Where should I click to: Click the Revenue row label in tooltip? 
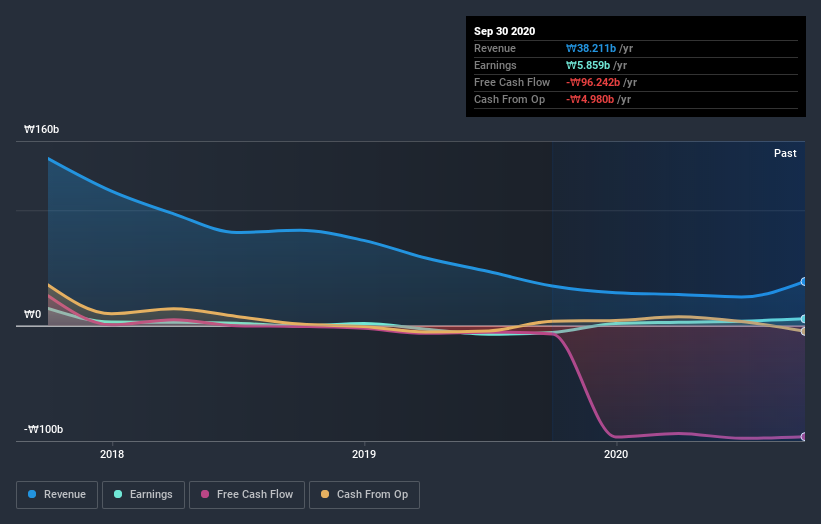pyautogui.click(x=495, y=48)
